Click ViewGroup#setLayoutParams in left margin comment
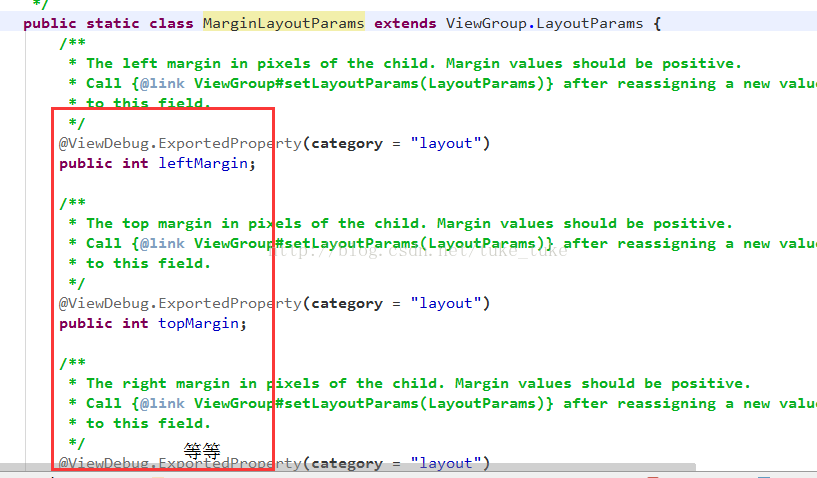 [306, 83]
